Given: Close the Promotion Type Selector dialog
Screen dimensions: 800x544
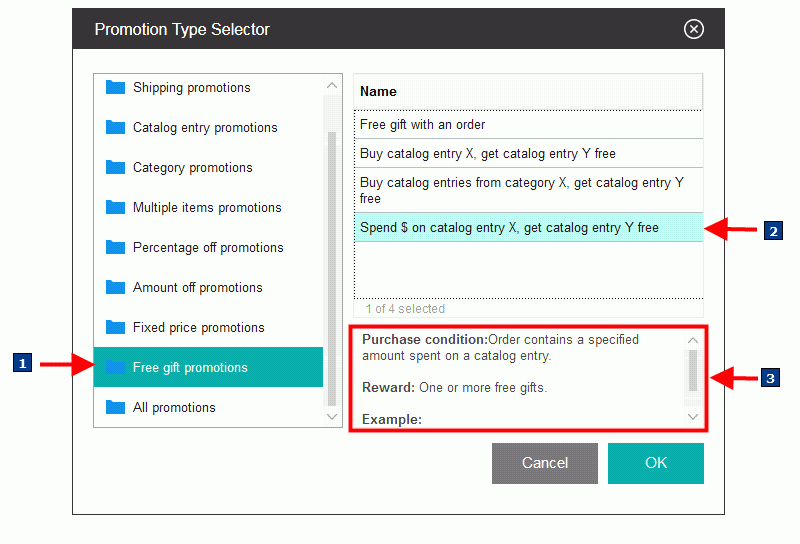Looking at the screenshot, I should (x=694, y=29).
